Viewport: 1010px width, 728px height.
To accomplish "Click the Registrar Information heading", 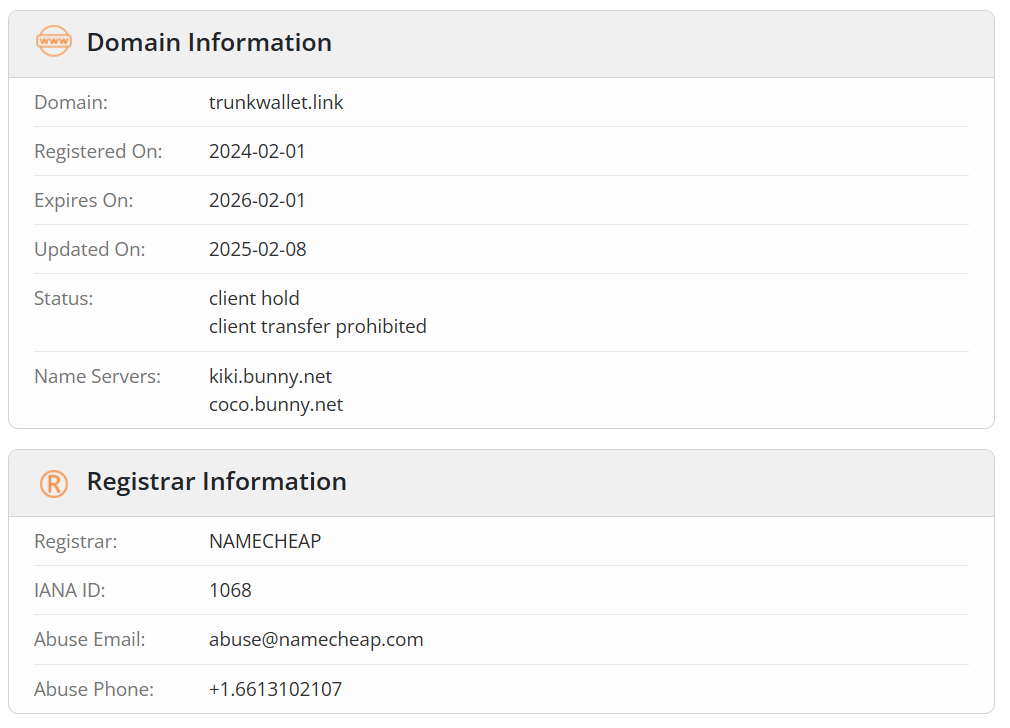I will [x=216, y=482].
